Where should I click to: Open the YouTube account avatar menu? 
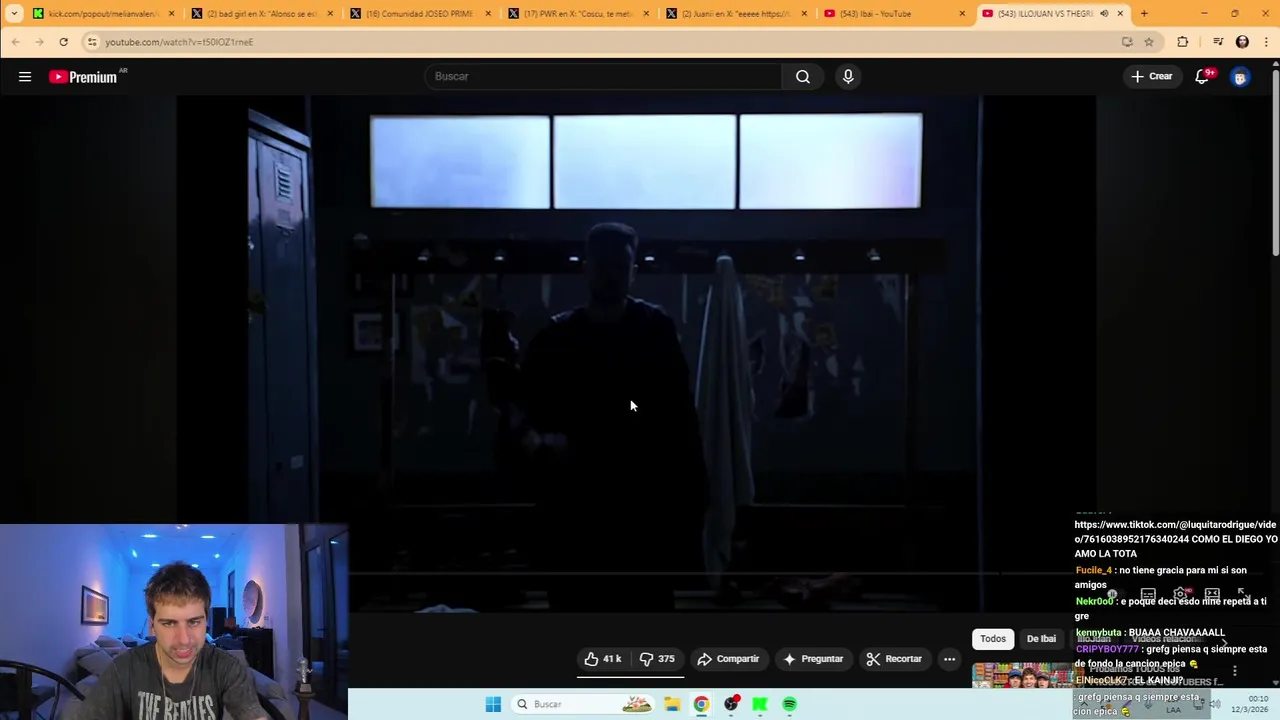(1240, 77)
